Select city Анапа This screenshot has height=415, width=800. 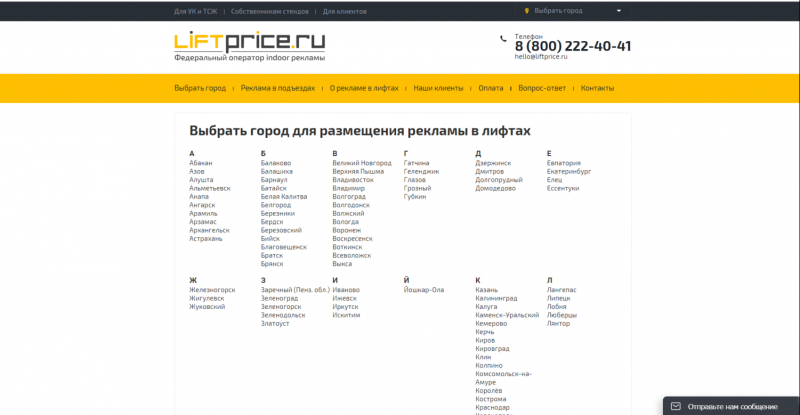tap(199, 197)
